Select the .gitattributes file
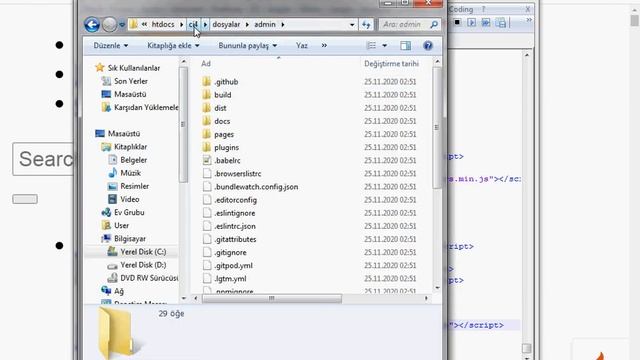 pos(235,239)
